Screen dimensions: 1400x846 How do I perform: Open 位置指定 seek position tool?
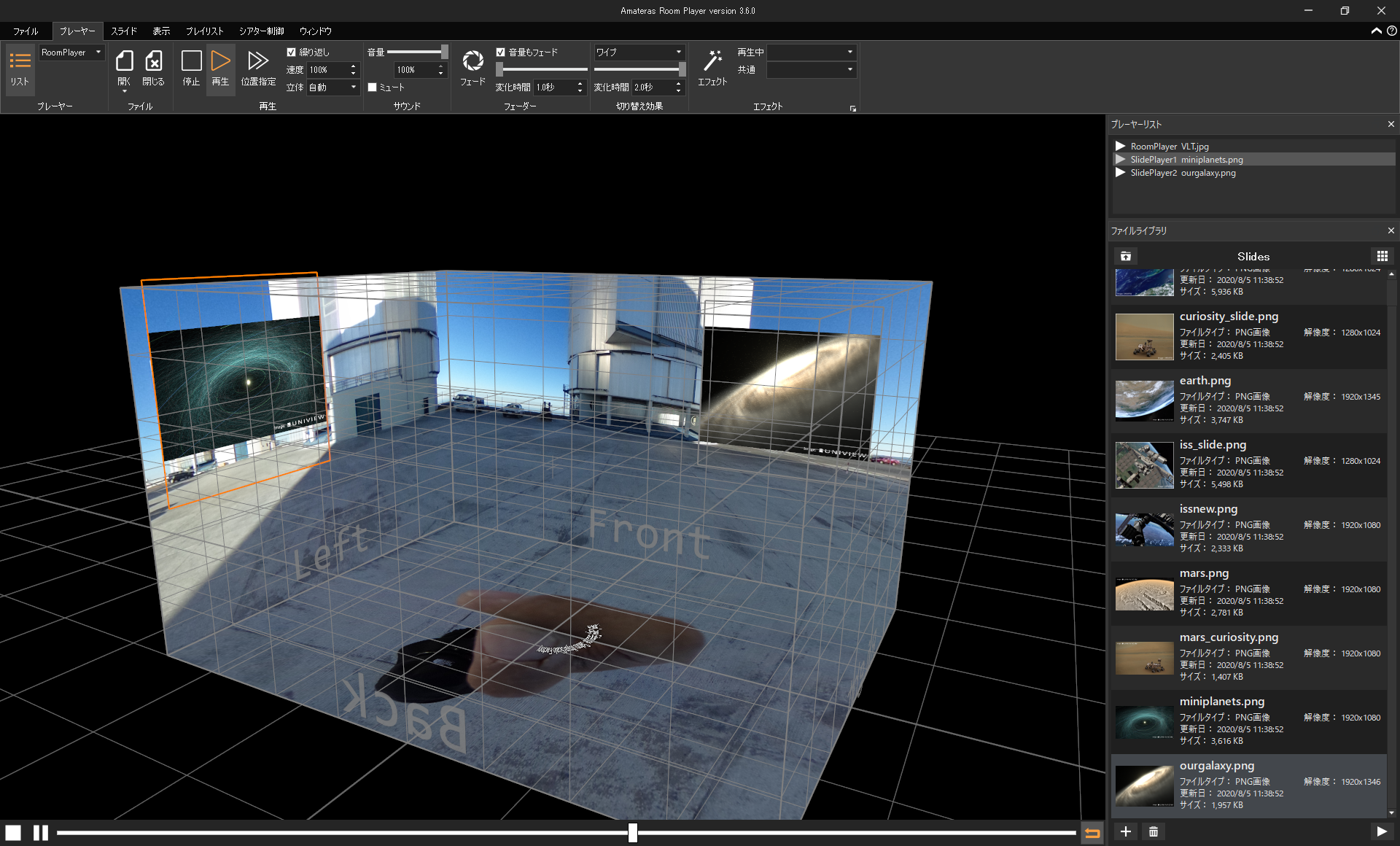pos(258,67)
